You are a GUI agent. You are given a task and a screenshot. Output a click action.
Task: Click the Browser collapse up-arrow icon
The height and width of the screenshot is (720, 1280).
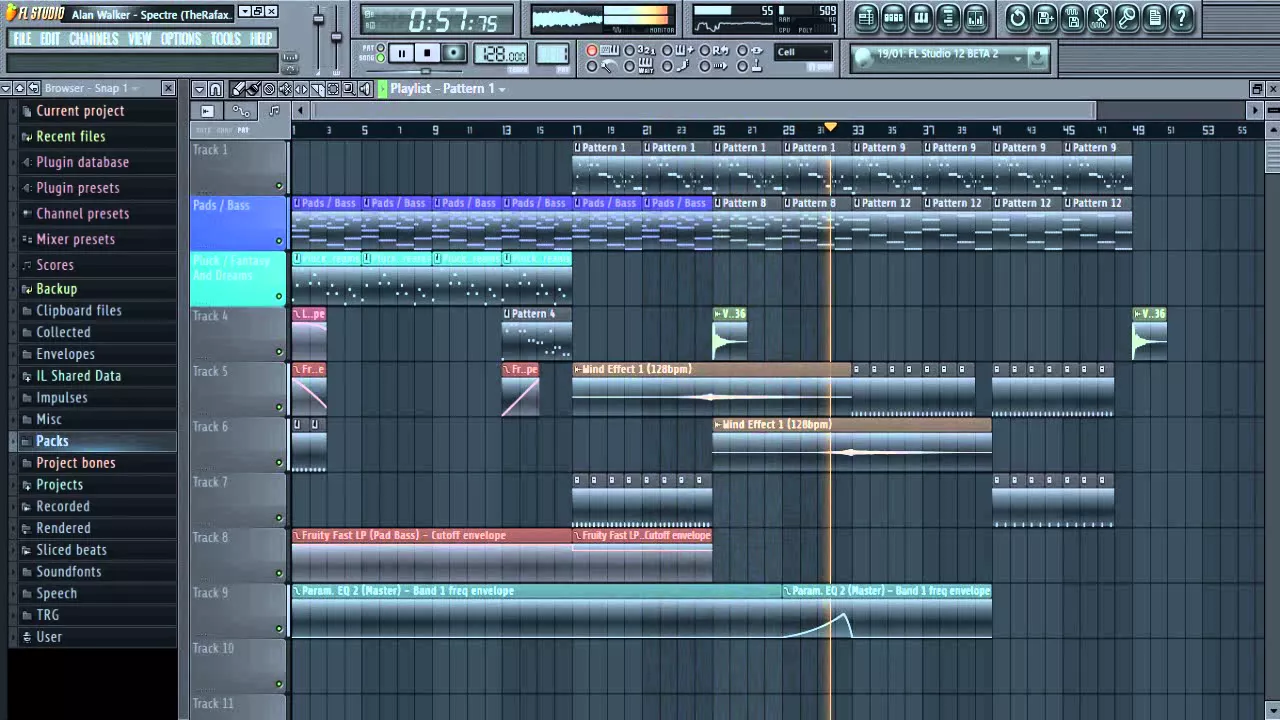point(19,88)
